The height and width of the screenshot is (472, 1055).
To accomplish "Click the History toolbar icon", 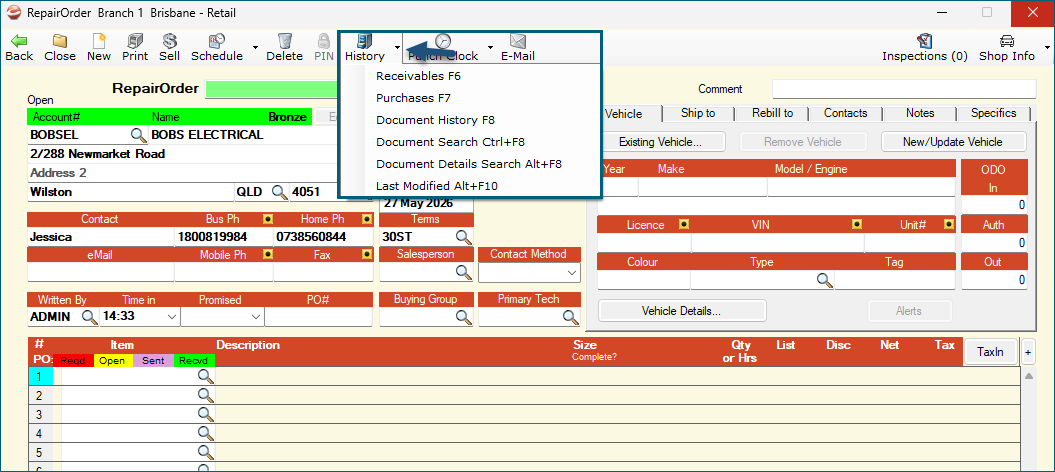I will coord(365,42).
